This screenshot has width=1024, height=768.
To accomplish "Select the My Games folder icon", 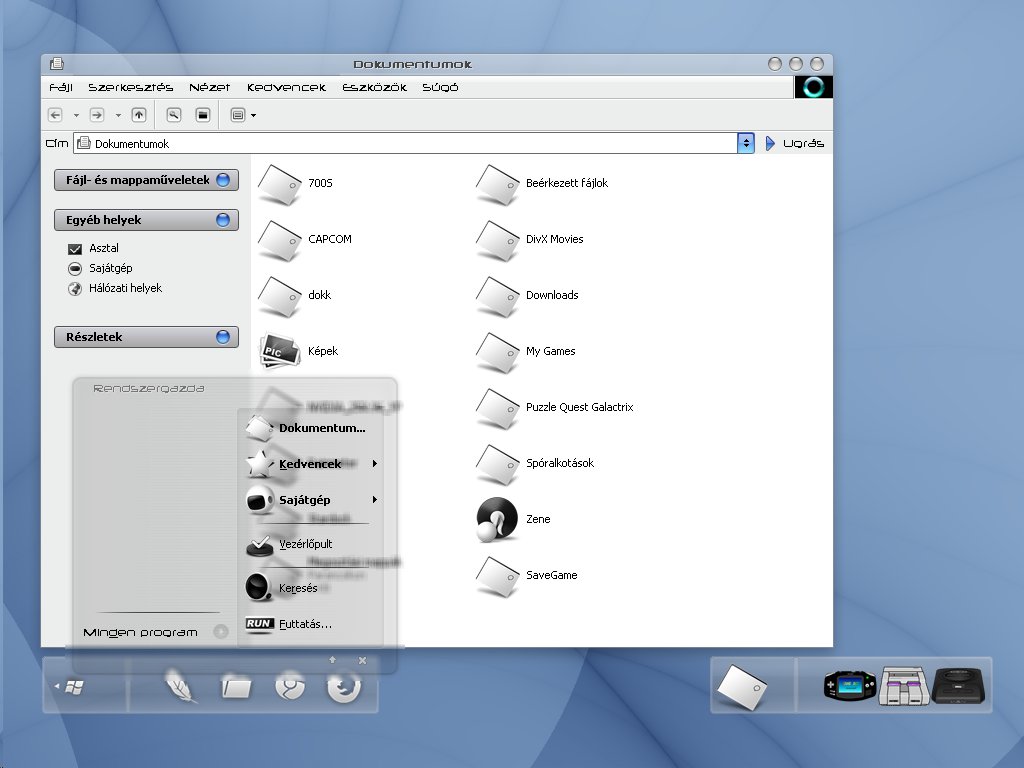I will point(498,352).
